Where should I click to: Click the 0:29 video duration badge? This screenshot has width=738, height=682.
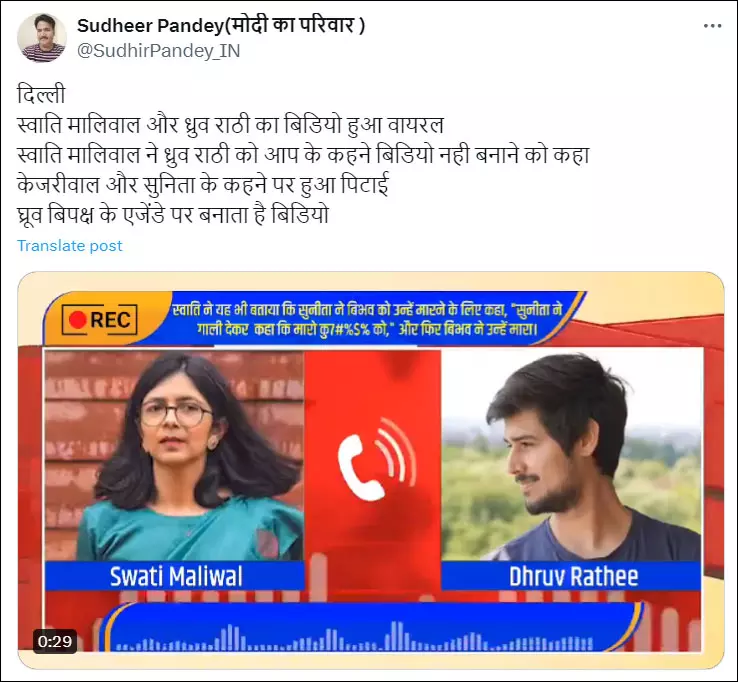(x=55, y=641)
